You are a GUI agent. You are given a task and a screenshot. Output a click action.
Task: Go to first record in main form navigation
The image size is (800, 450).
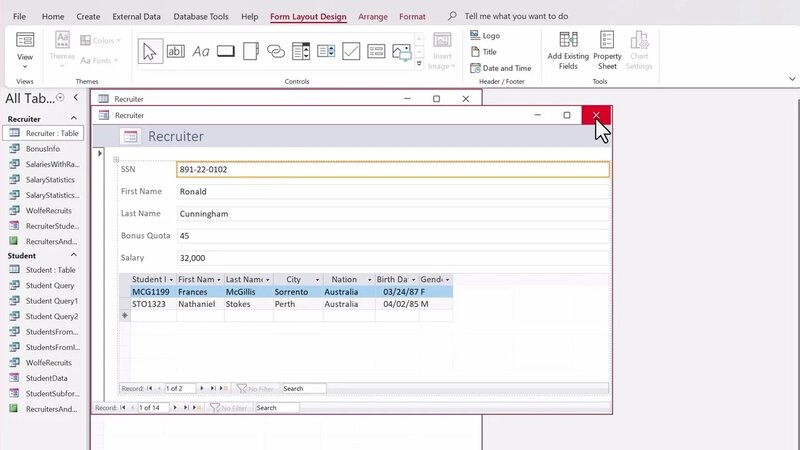click(x=123, y=408)
